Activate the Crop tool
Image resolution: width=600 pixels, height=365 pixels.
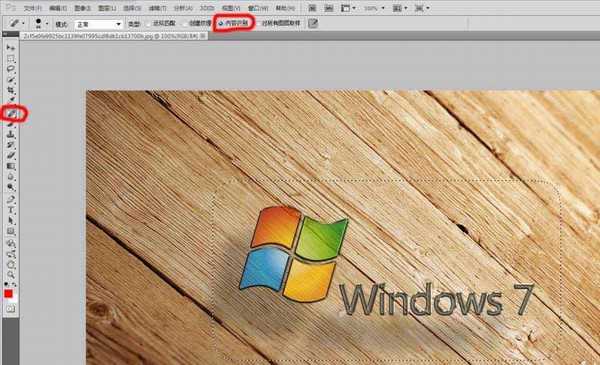pos(11,91)
